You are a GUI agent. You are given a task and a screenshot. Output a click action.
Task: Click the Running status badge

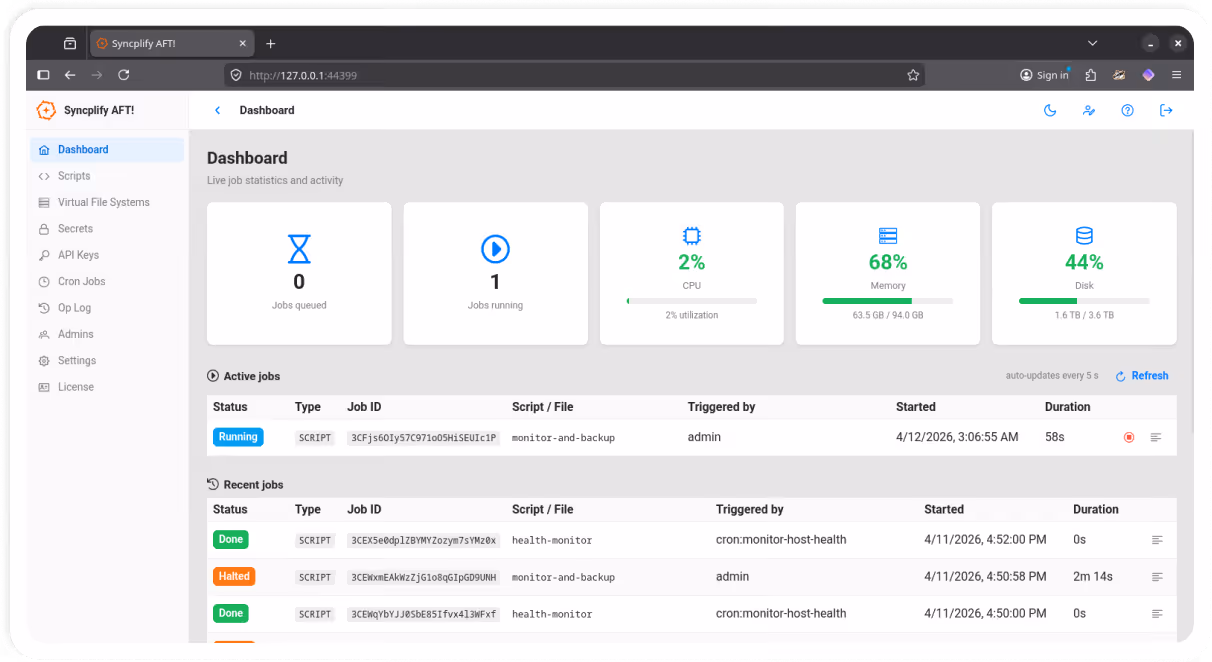(238, 437)
